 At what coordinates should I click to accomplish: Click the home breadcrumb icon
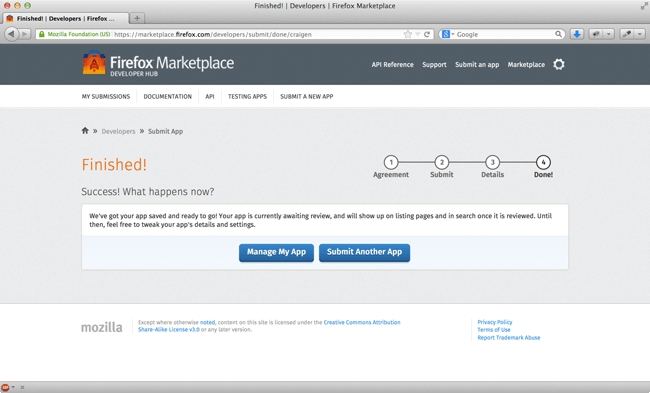(x=85, y=131)
